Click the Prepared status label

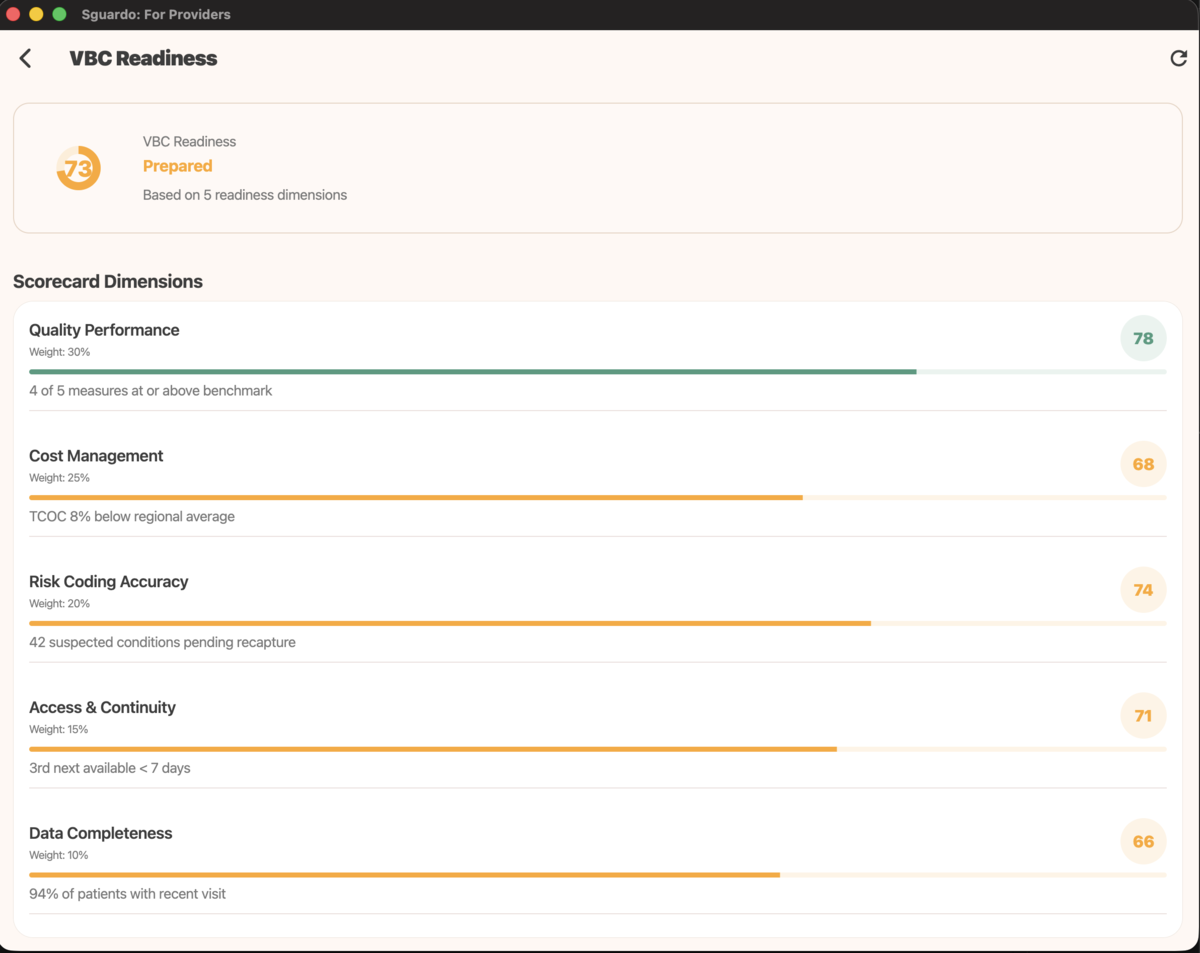(x=177, y=166)
